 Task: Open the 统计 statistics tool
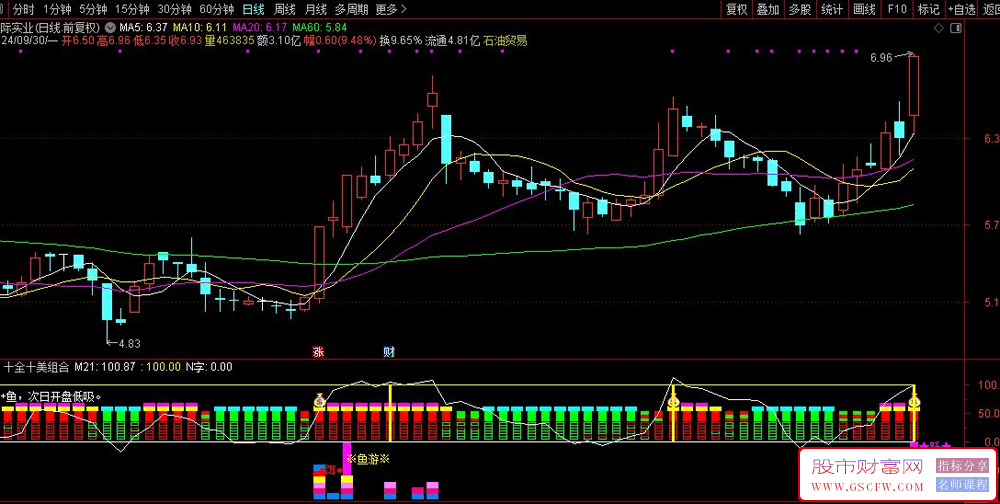831,9
